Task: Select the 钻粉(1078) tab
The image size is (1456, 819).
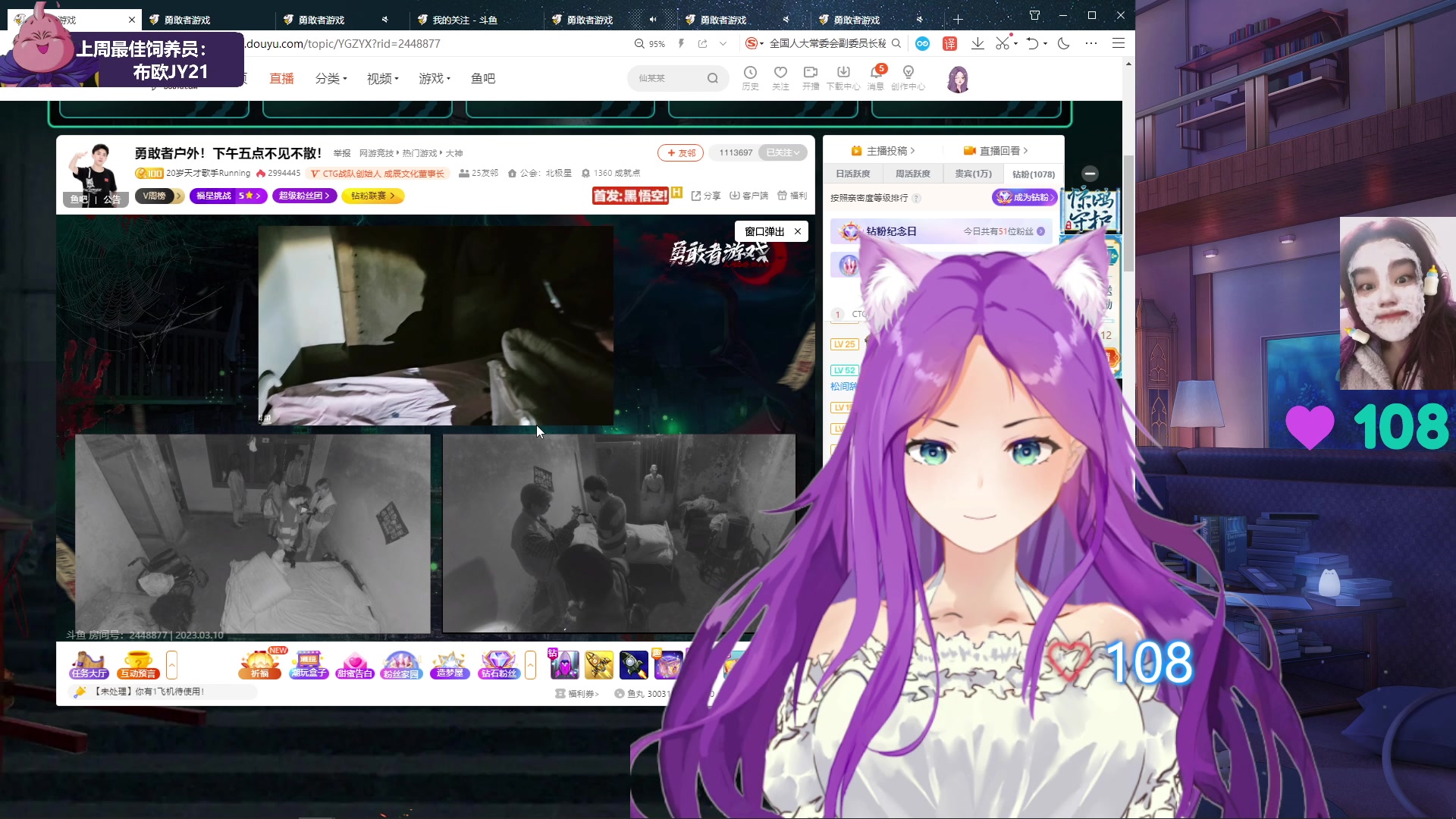Action: [1034, 174]
